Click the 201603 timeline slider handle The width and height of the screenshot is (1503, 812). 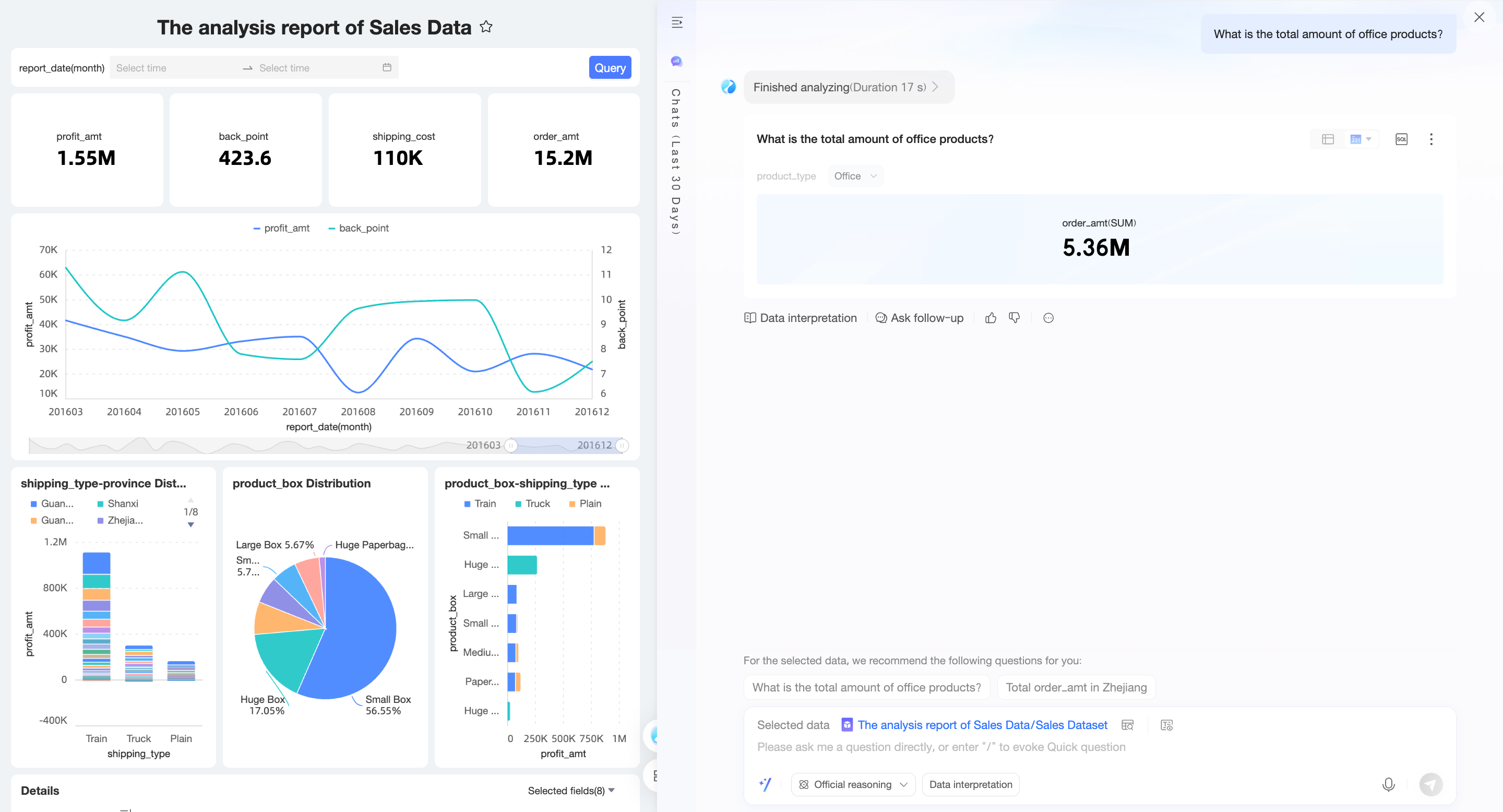510,446
